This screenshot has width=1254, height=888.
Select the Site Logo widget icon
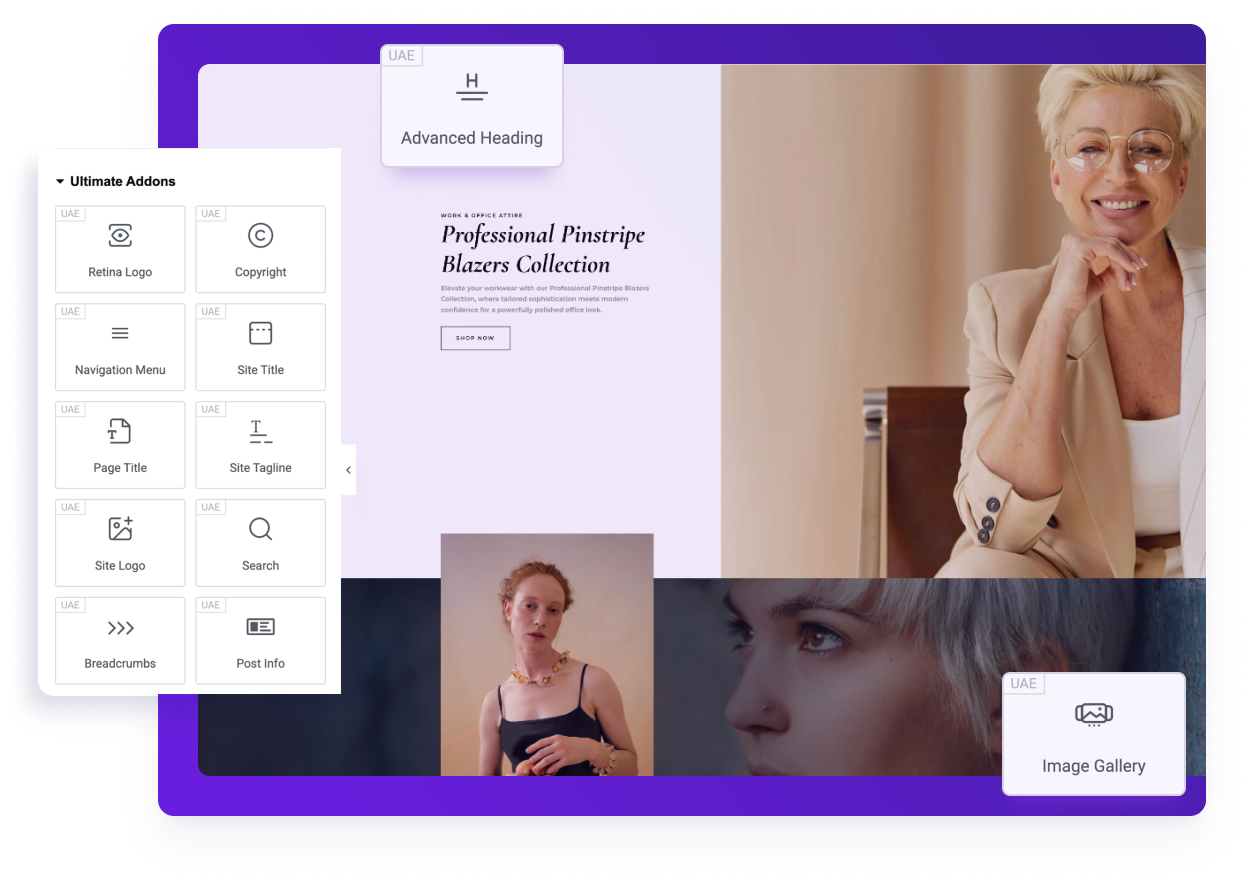pos(120,530)
